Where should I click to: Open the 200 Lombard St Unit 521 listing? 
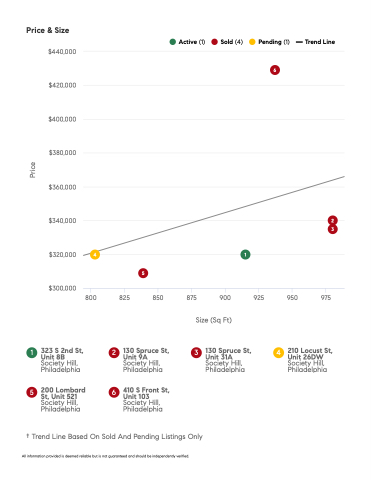(63, 399)
